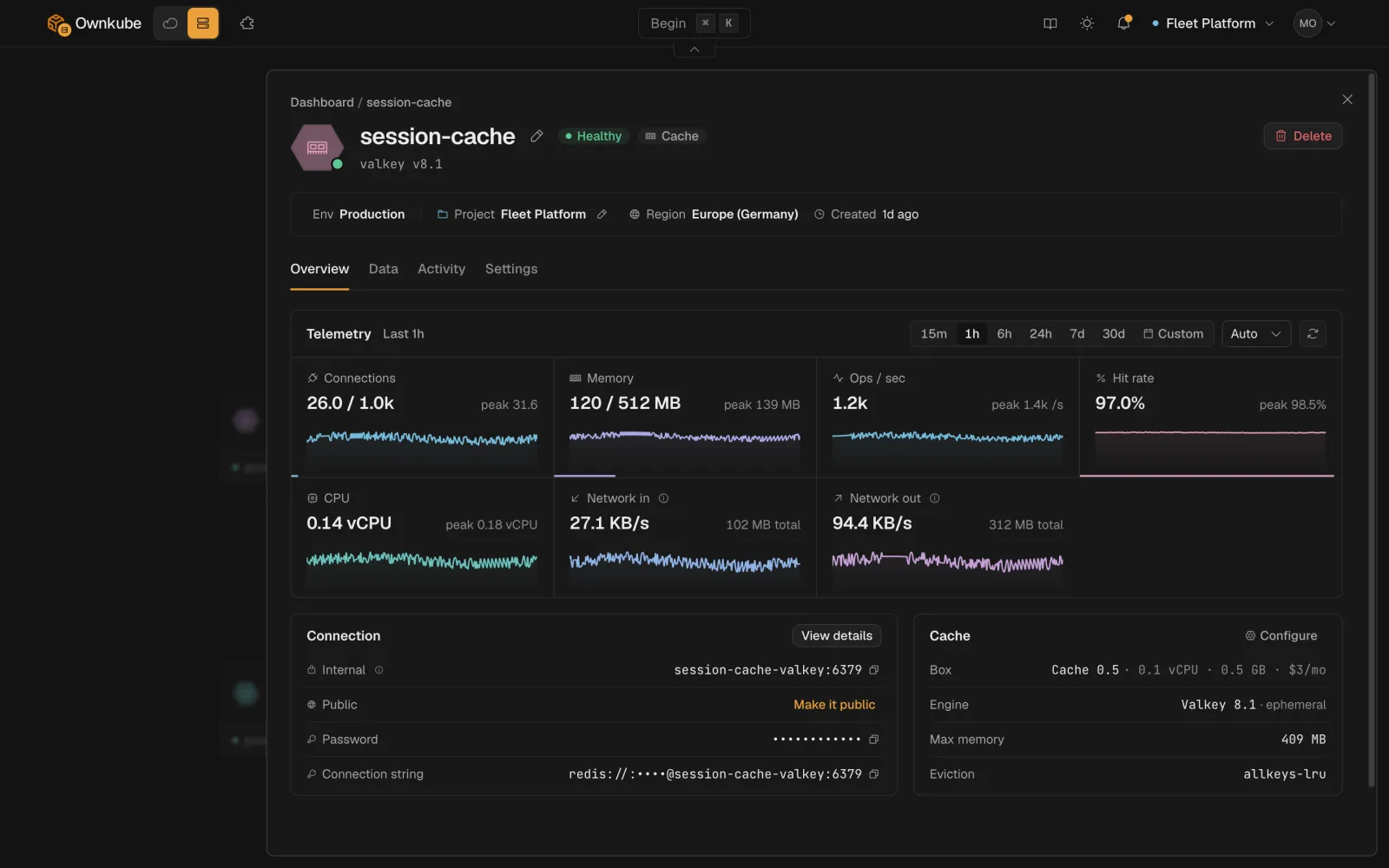1389x868 pixels.
Task: Toggle light theme sun icon
Action: pos(1087,23)
